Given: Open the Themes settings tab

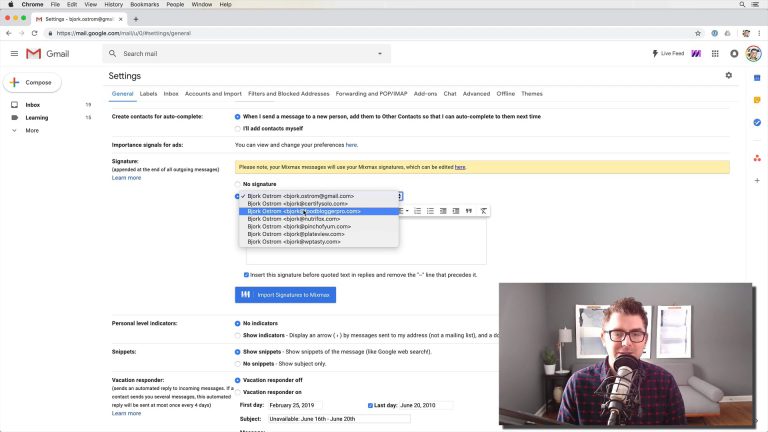Looking at the screenshot, I should (x=531, y=94).
